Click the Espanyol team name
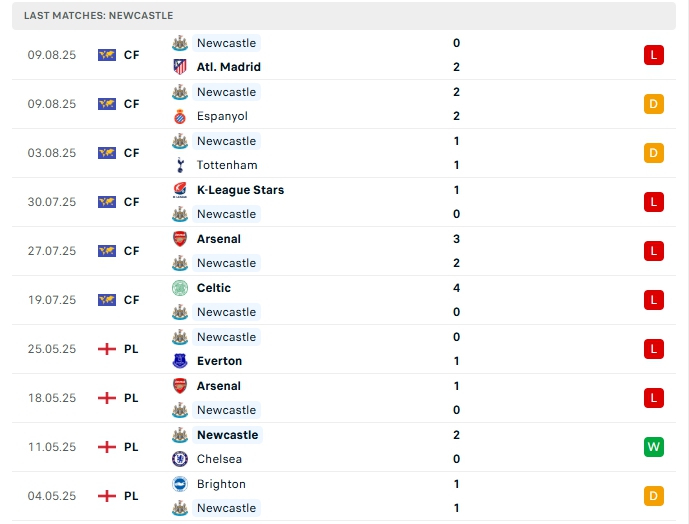This screenshot has height=524, width=689. [222, 116]
